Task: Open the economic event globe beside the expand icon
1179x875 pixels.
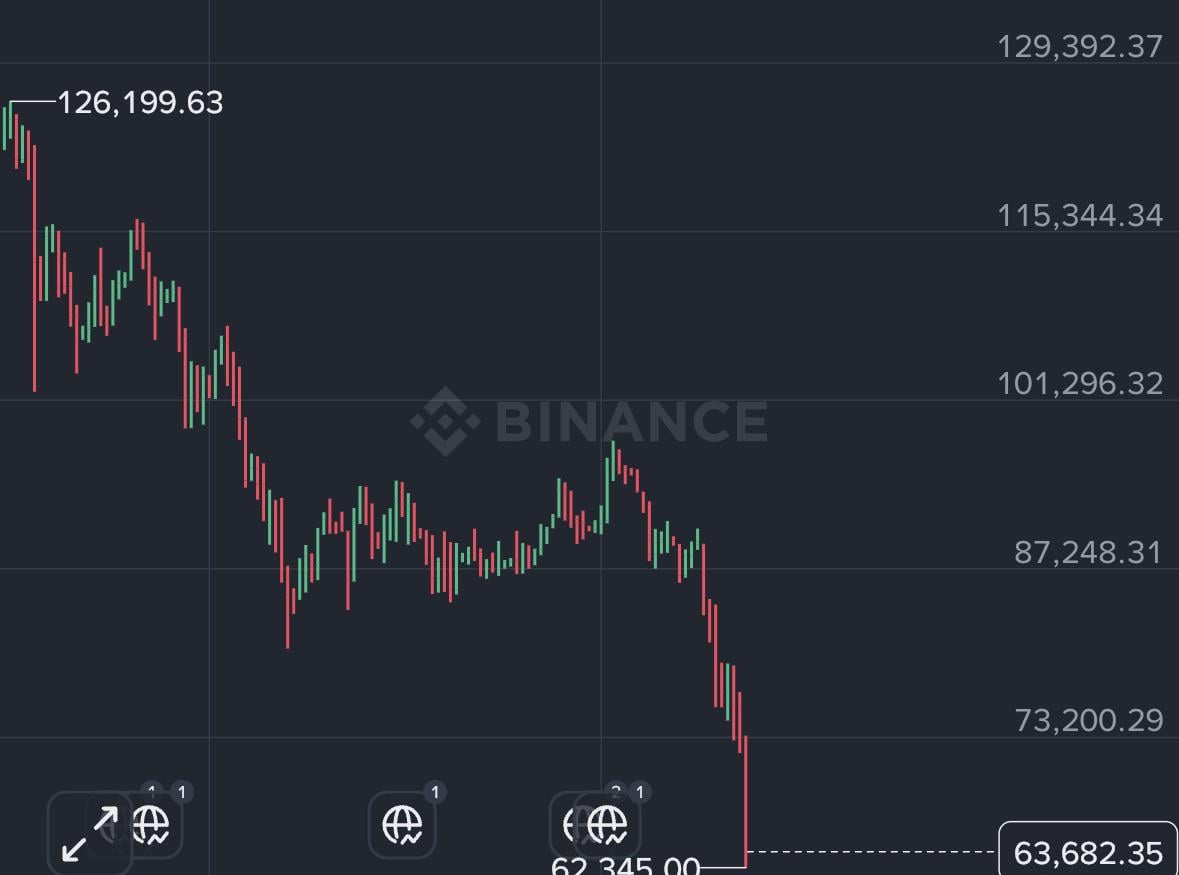Action: point(152,826)
